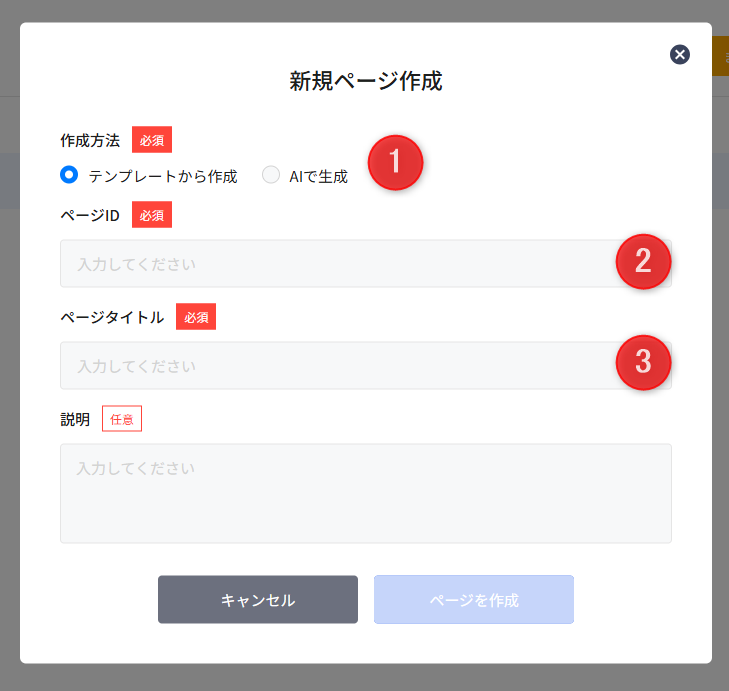The width and height of the screenshot is (729, 691).
Task: Click into the ページタイトル text field
Action: coord(330,366)
